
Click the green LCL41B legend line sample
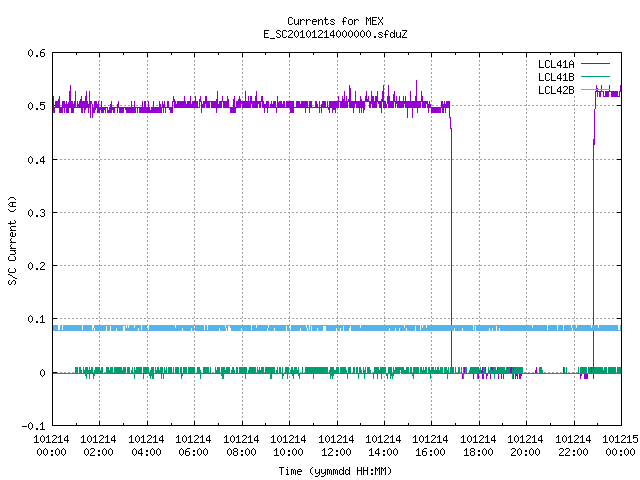[x=595, y=76]
